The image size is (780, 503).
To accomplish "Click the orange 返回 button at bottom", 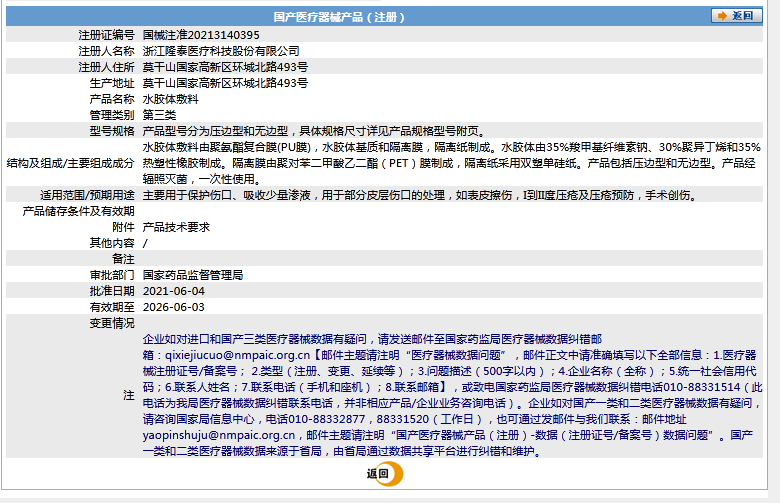I will click(x=377, y=474).
